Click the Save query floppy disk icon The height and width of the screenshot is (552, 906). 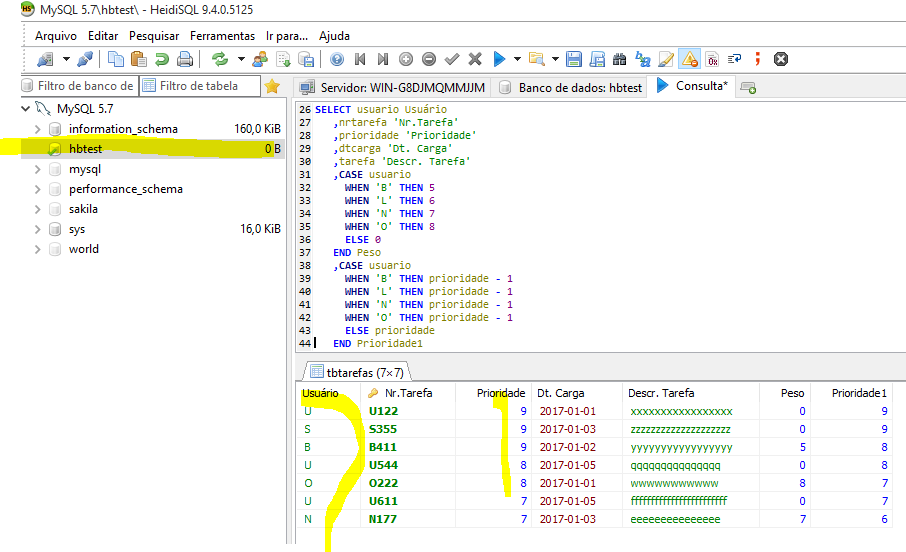click(574, 59)
